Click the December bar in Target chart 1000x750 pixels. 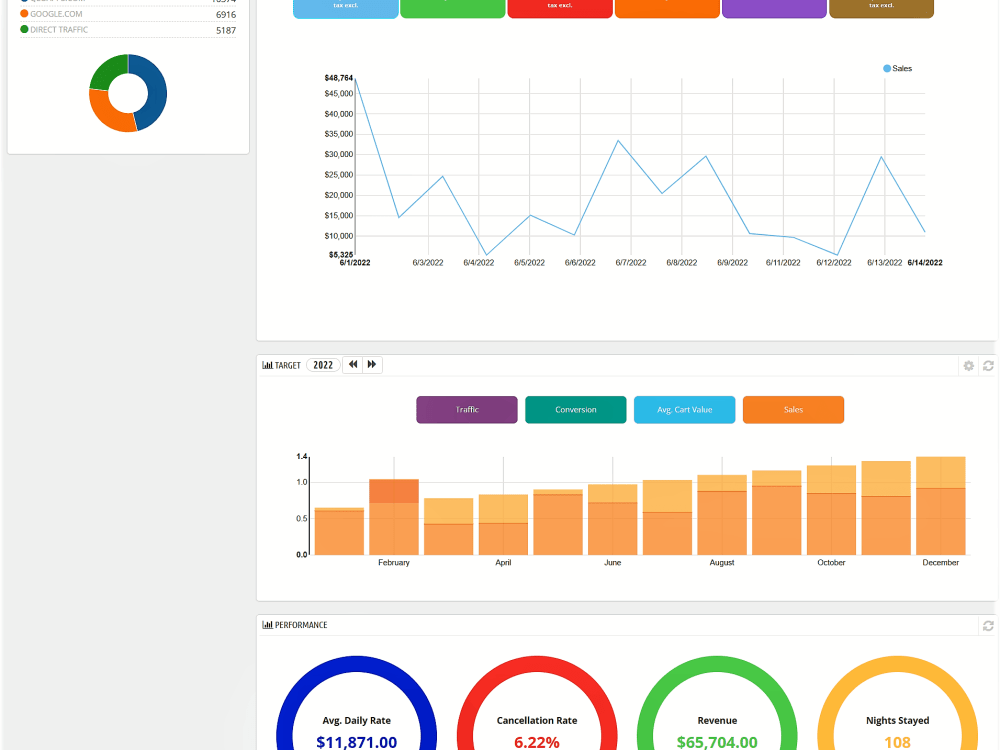click(x=941, y=506)
